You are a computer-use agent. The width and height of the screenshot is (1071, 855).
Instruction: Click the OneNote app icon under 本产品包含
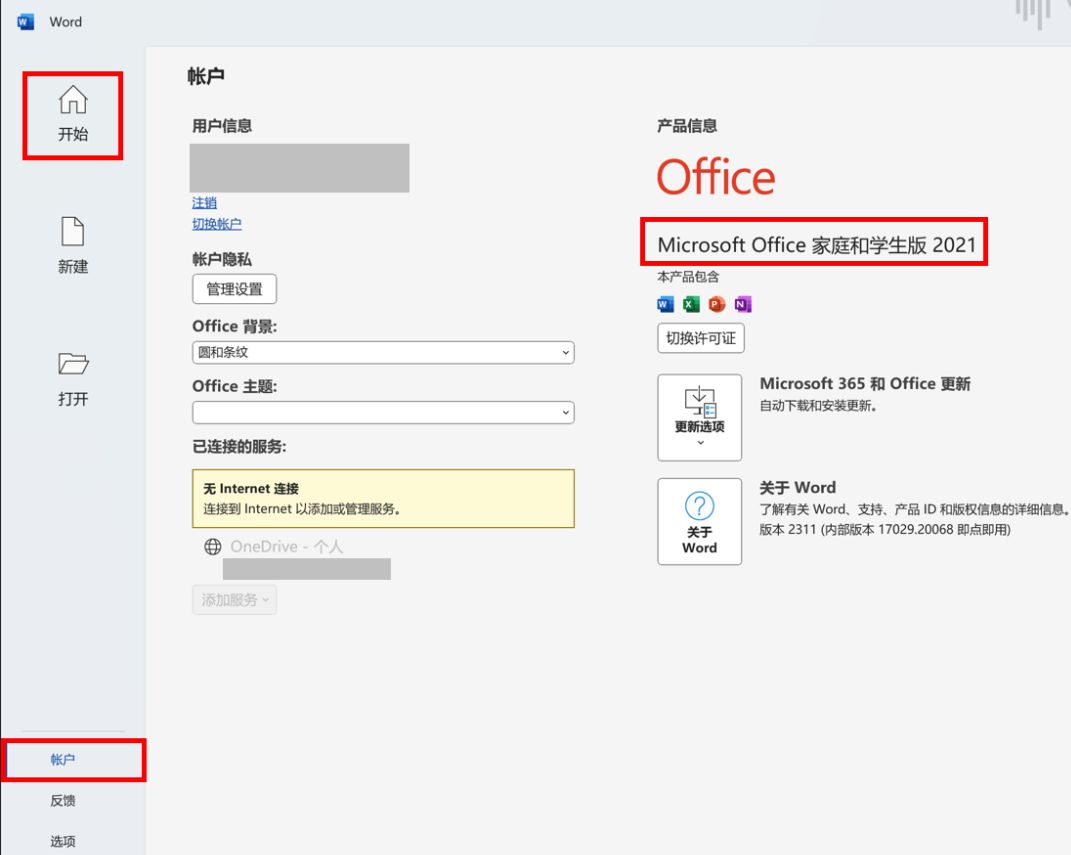click(x=742, y=304)
